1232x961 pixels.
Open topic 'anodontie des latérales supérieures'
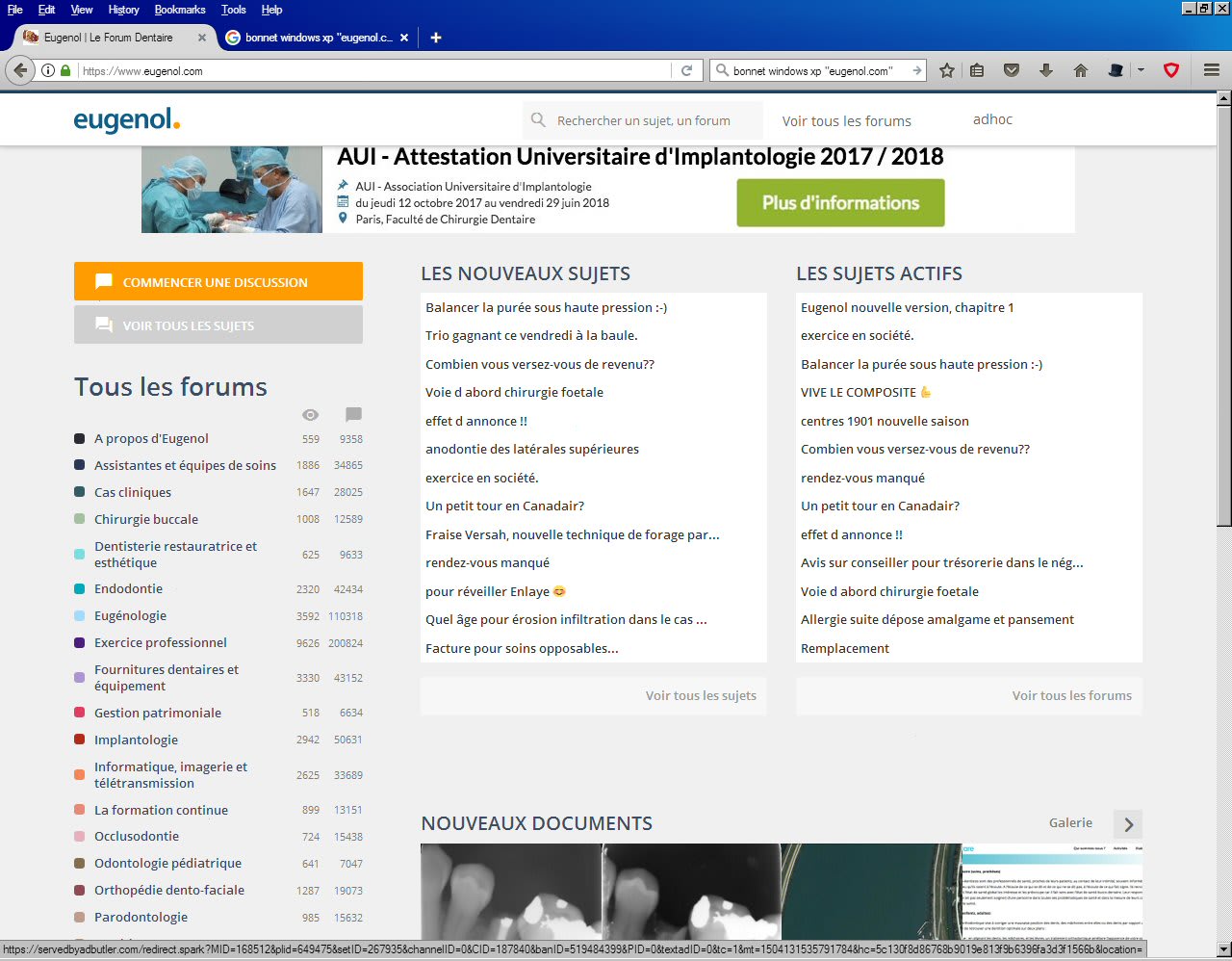(532, 449)
